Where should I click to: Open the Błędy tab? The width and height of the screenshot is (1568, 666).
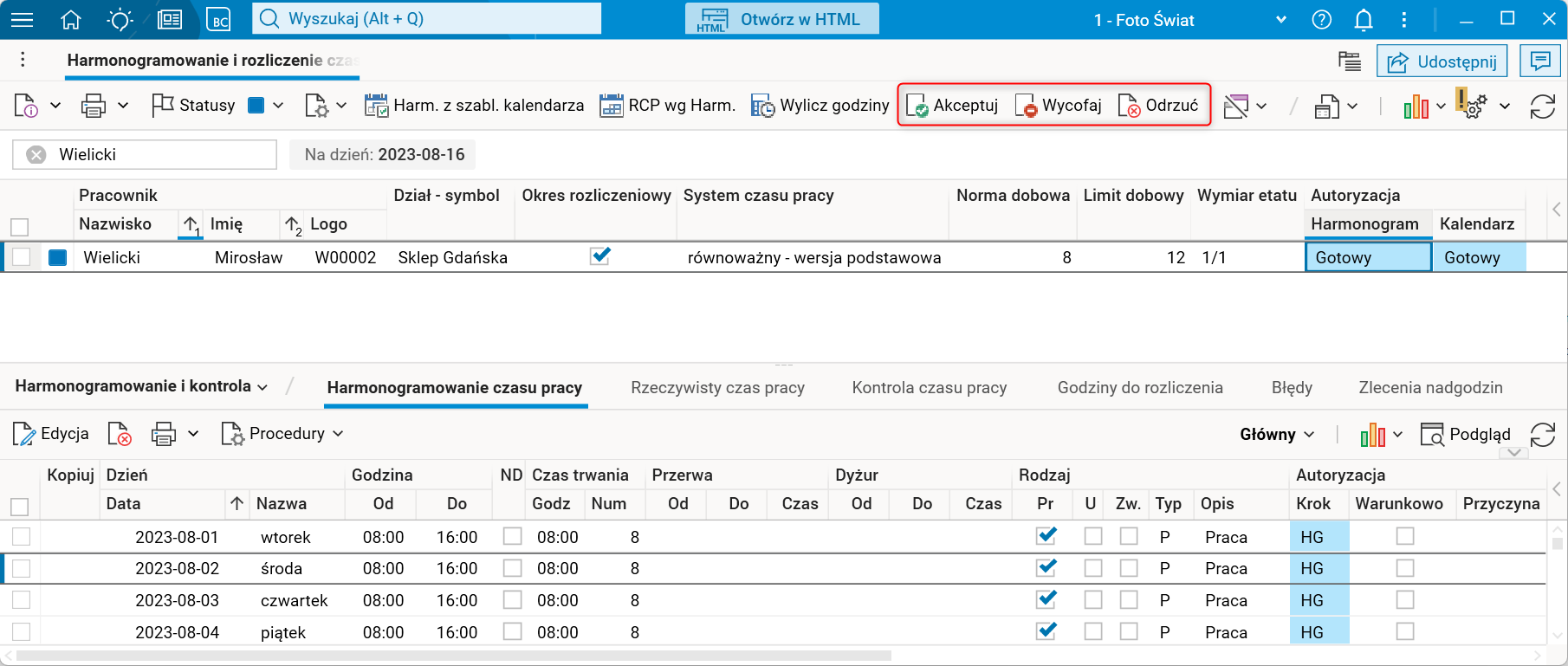(1292, 388)
